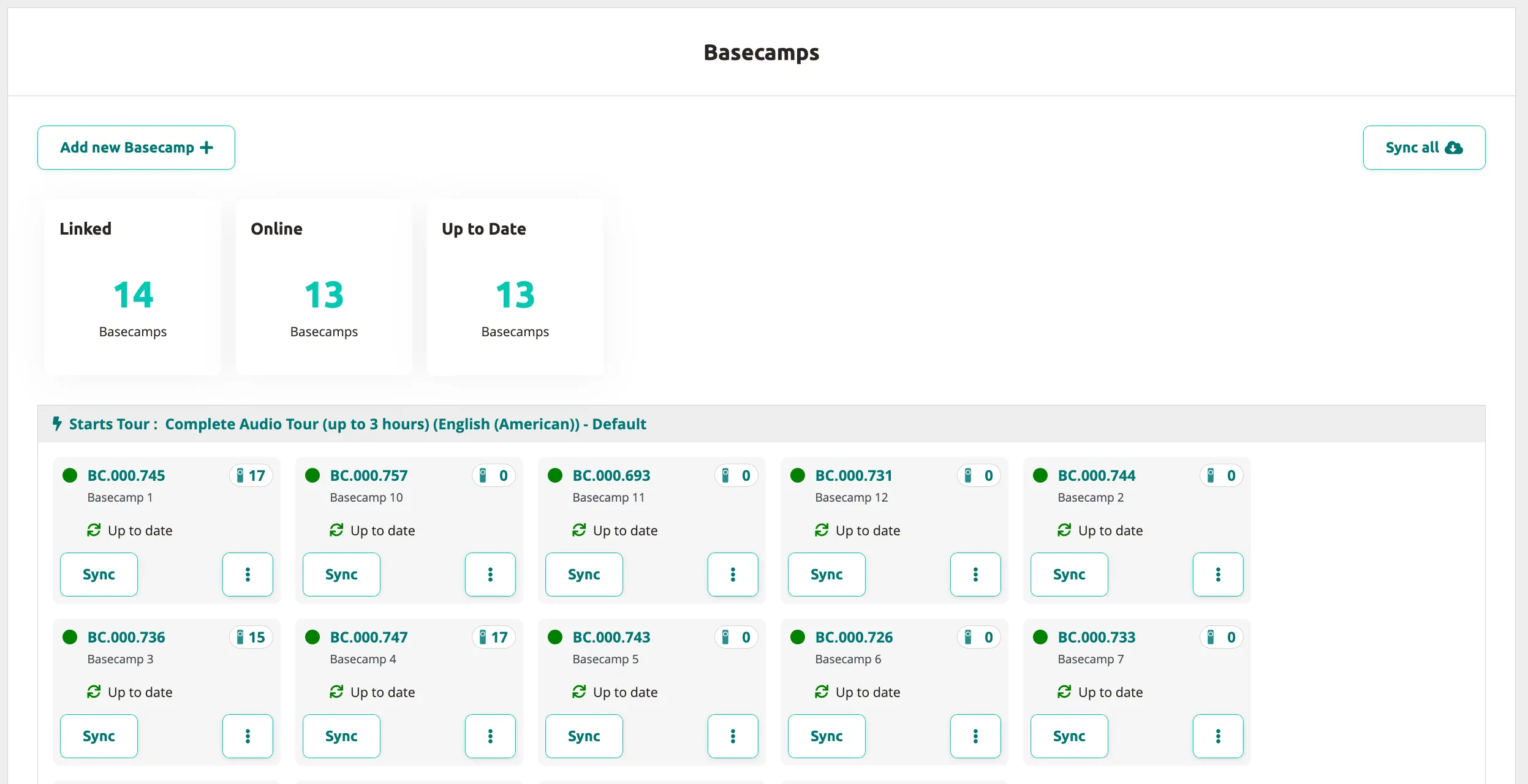1528x784 pixels.
Task: Click the green online status dot of BC.000.736
Action: click(70, 637)
